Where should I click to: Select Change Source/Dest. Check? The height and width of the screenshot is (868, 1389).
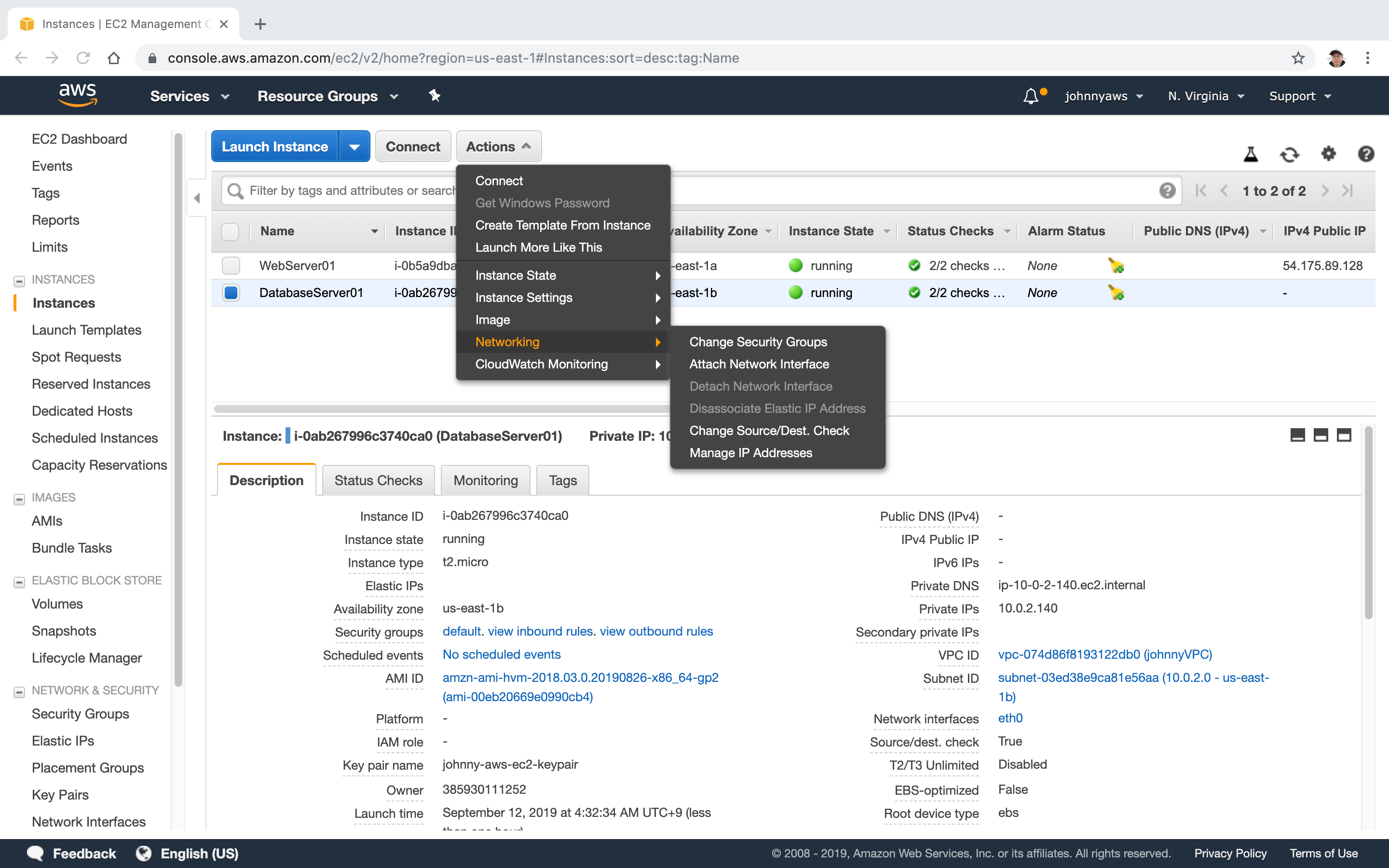coord(769,431)
